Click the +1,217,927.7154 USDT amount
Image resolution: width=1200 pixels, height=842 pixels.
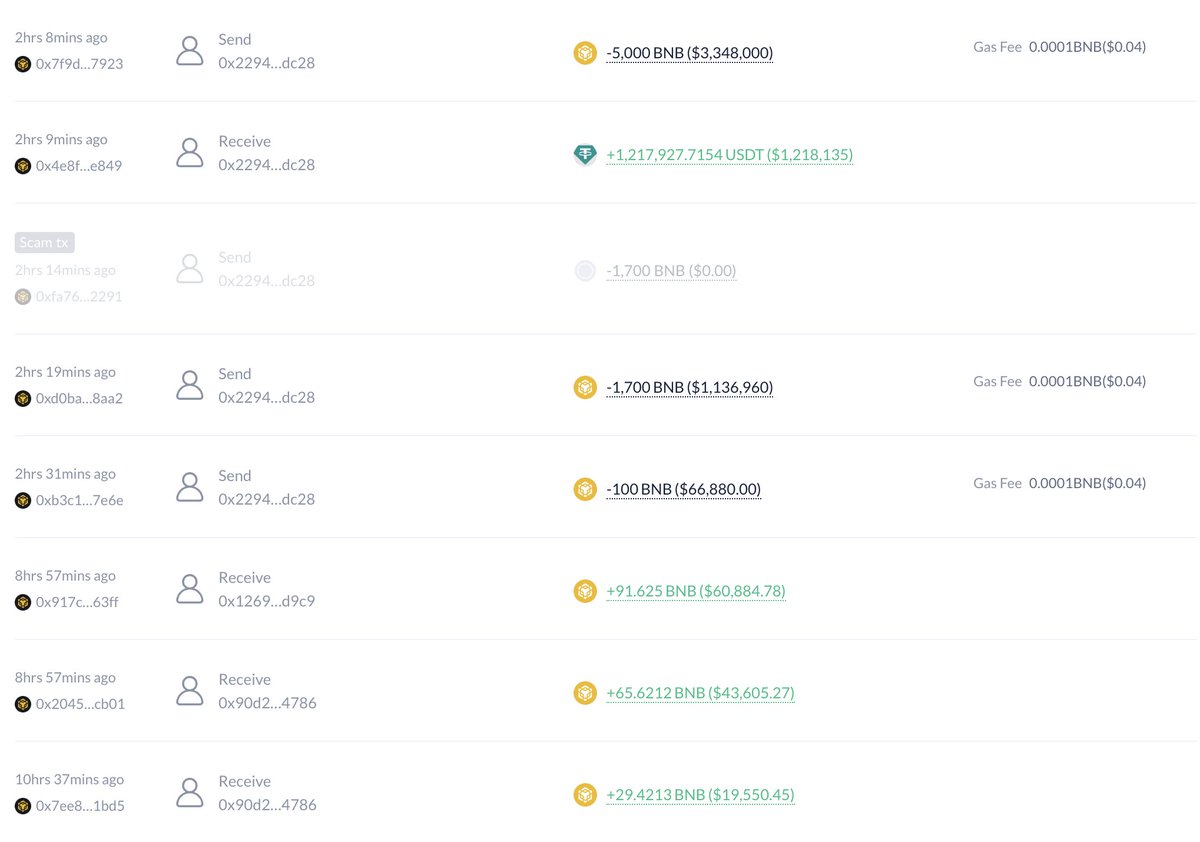click(730, 155)
